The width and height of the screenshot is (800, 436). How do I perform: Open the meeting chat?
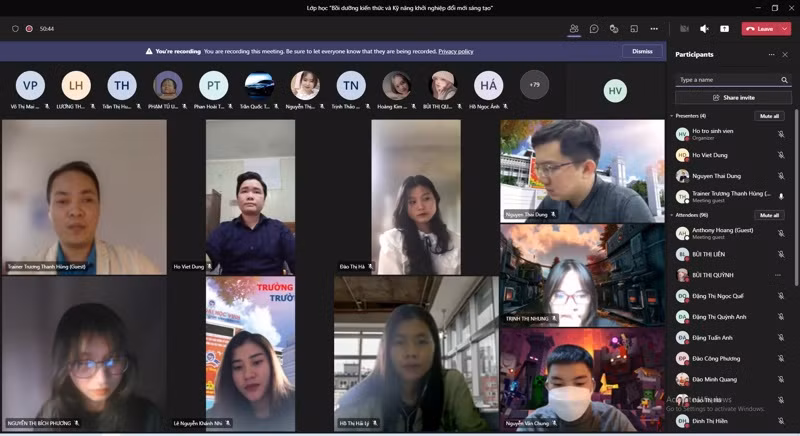(x=594, y=28)
